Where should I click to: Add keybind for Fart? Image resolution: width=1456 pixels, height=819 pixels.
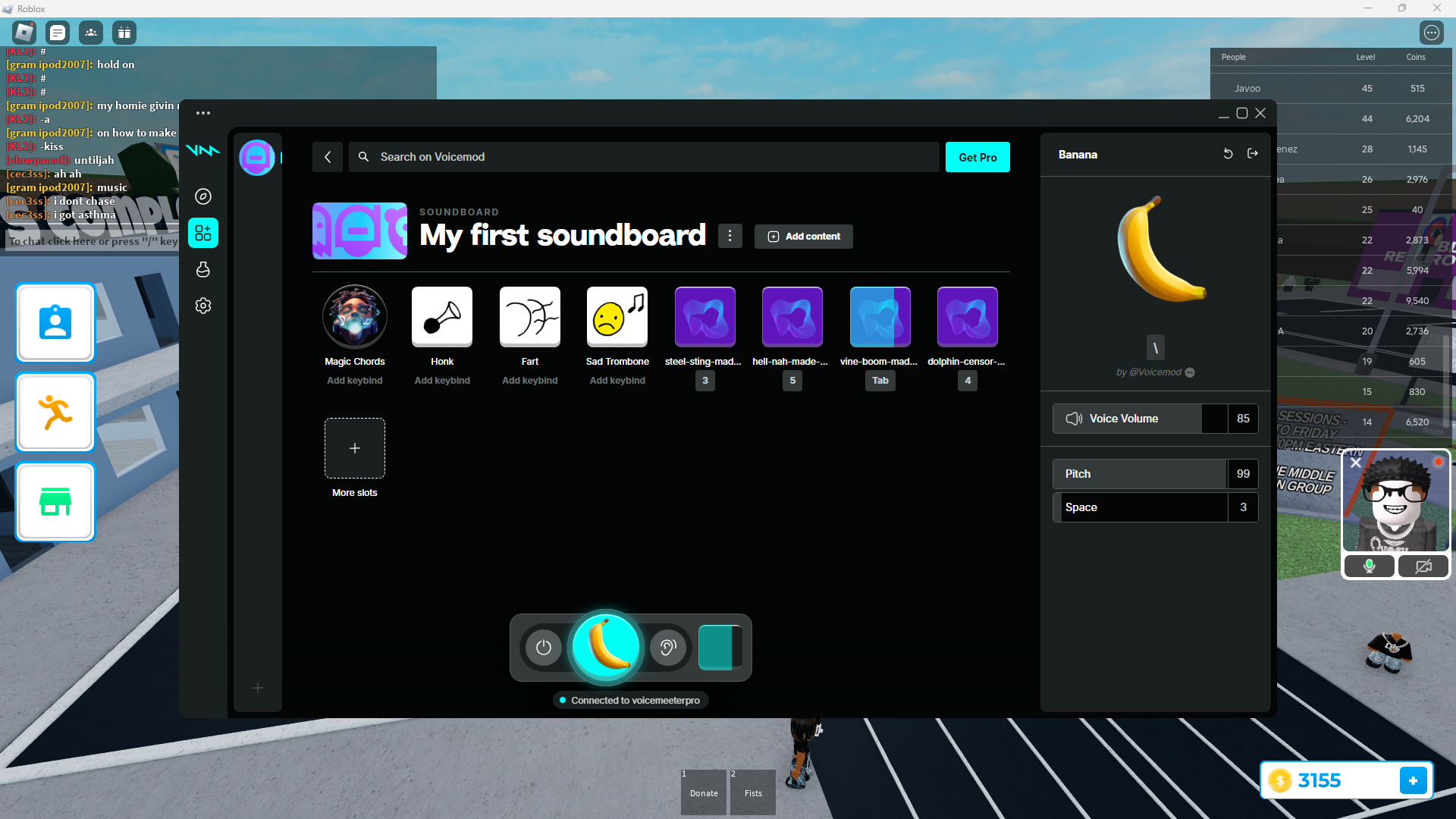click(x=530, y=381)
